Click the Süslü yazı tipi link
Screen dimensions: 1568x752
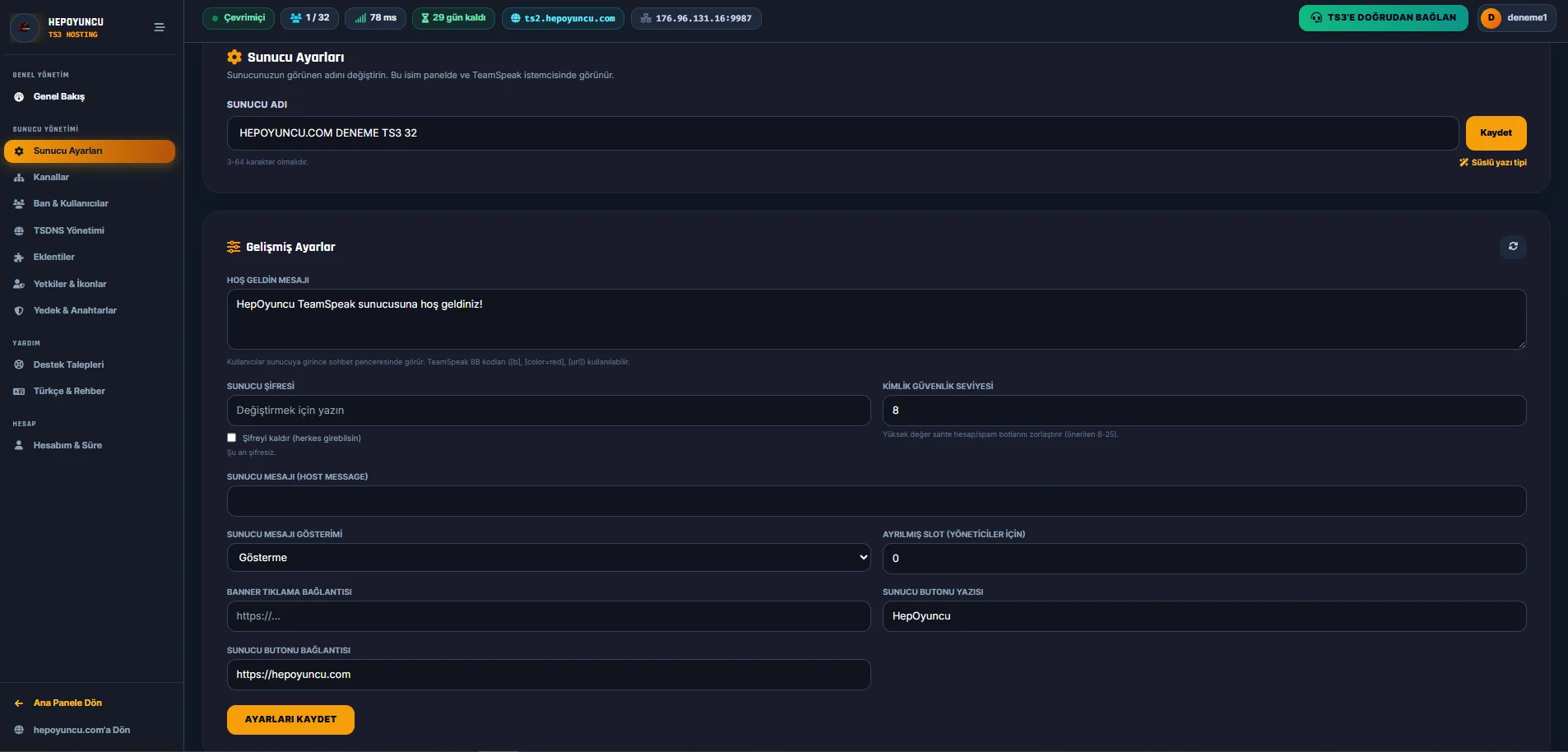[x=1493, y=163]
